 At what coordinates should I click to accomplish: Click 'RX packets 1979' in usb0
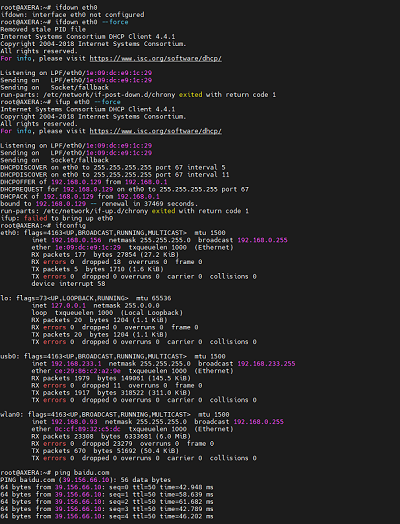(60, 378)
